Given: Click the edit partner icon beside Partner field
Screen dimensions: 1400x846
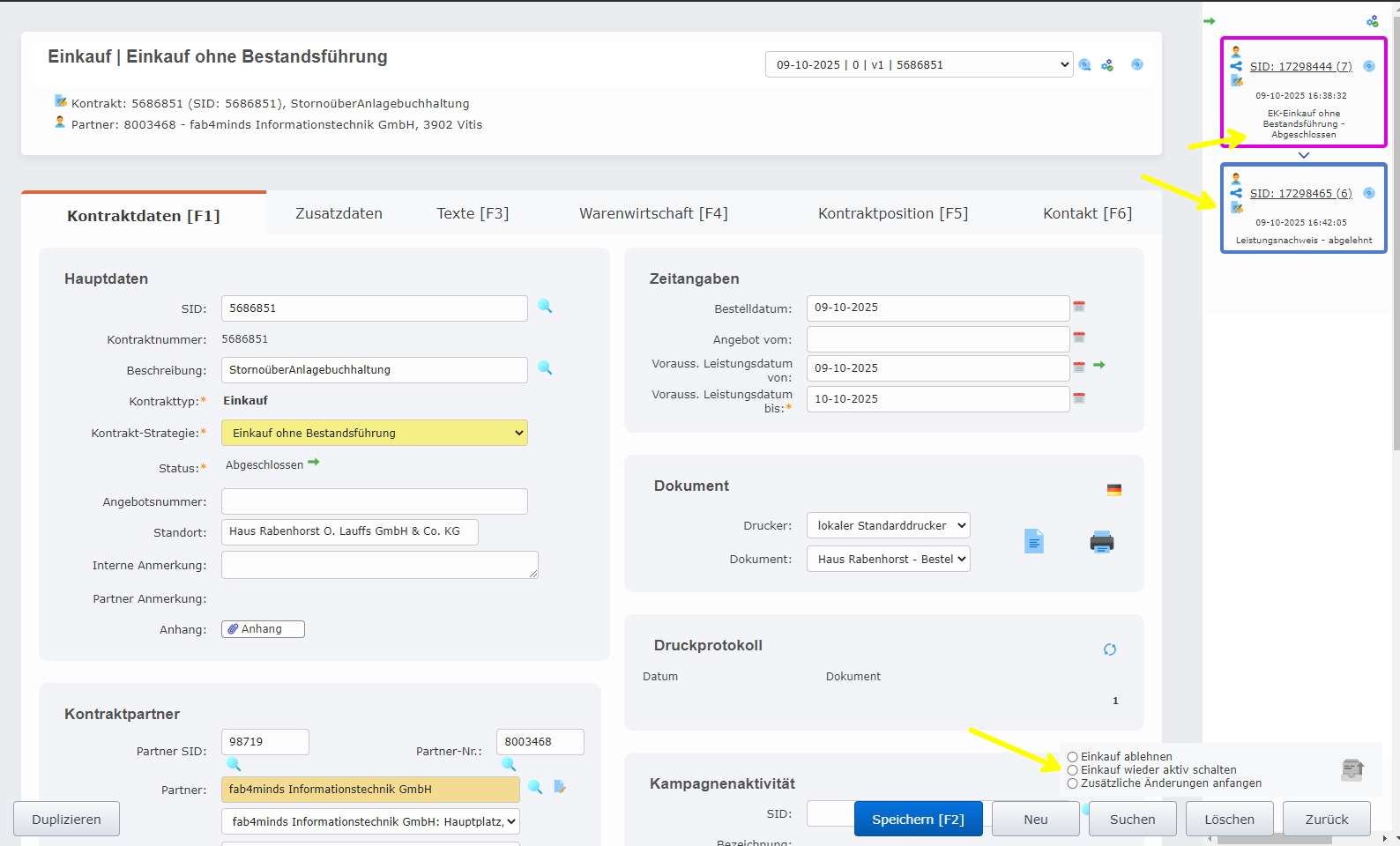Looking at the screenshot, I should (x=560, y=787).
